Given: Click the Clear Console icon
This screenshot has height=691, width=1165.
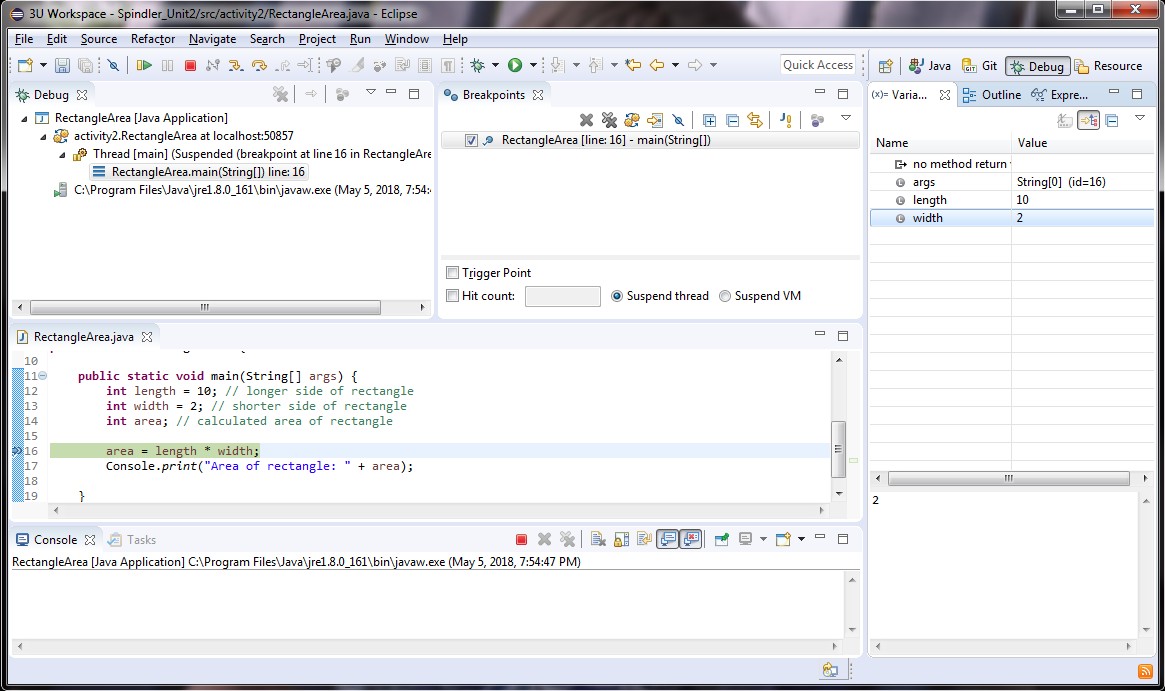Looking at the screenshot, I should coord(598,539).
